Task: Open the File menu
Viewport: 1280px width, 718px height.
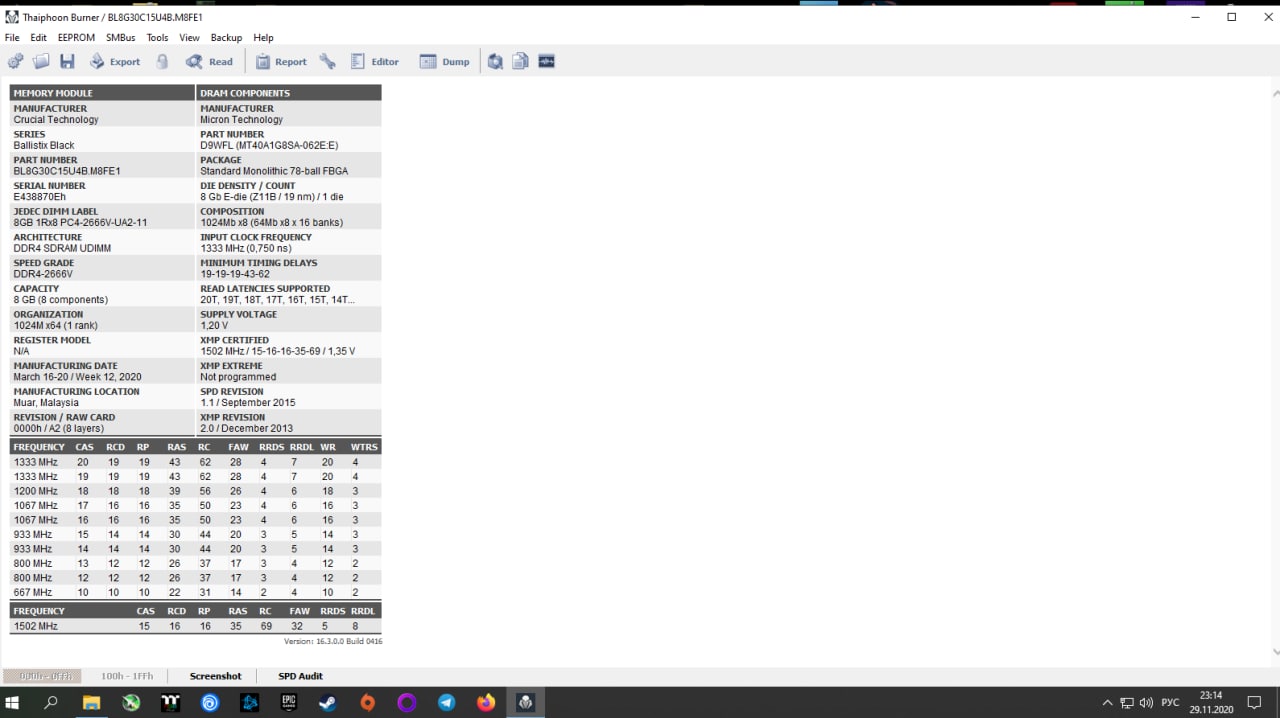Action: [x=12, y=38]
